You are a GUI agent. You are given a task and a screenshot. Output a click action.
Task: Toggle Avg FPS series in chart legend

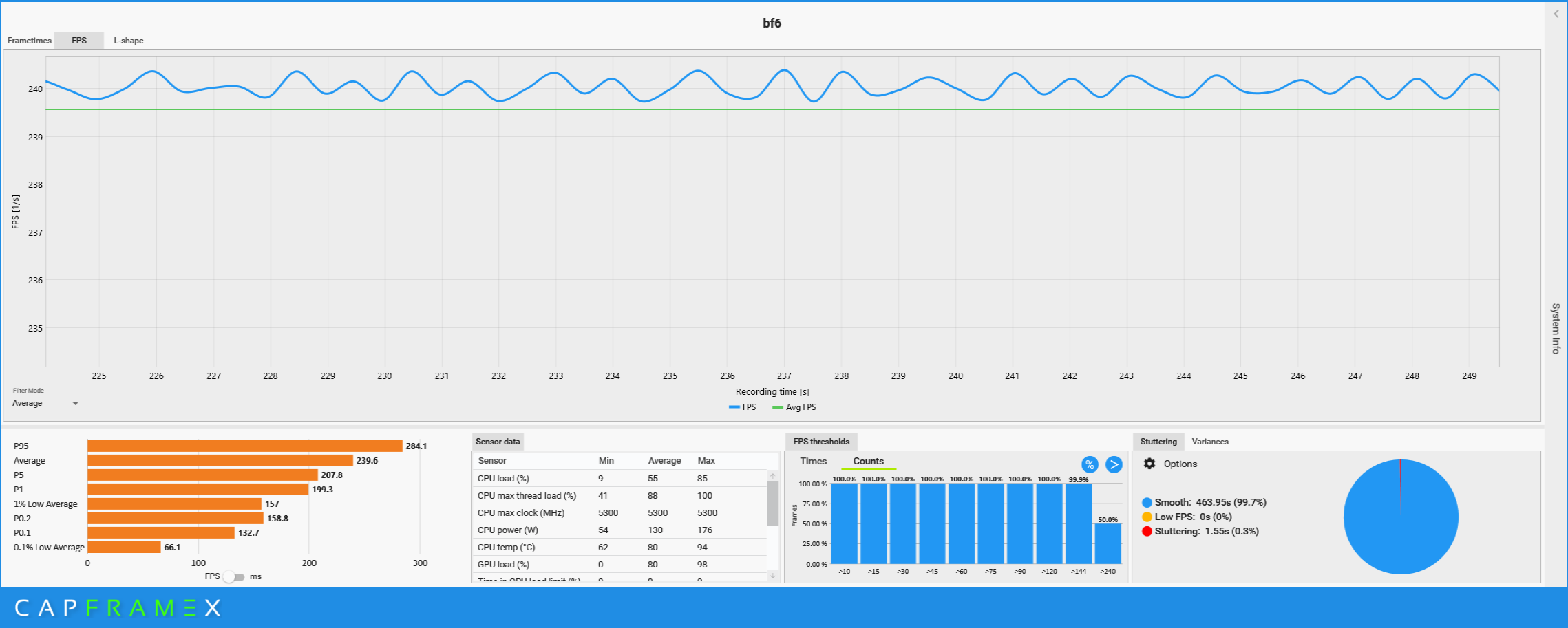794,407
